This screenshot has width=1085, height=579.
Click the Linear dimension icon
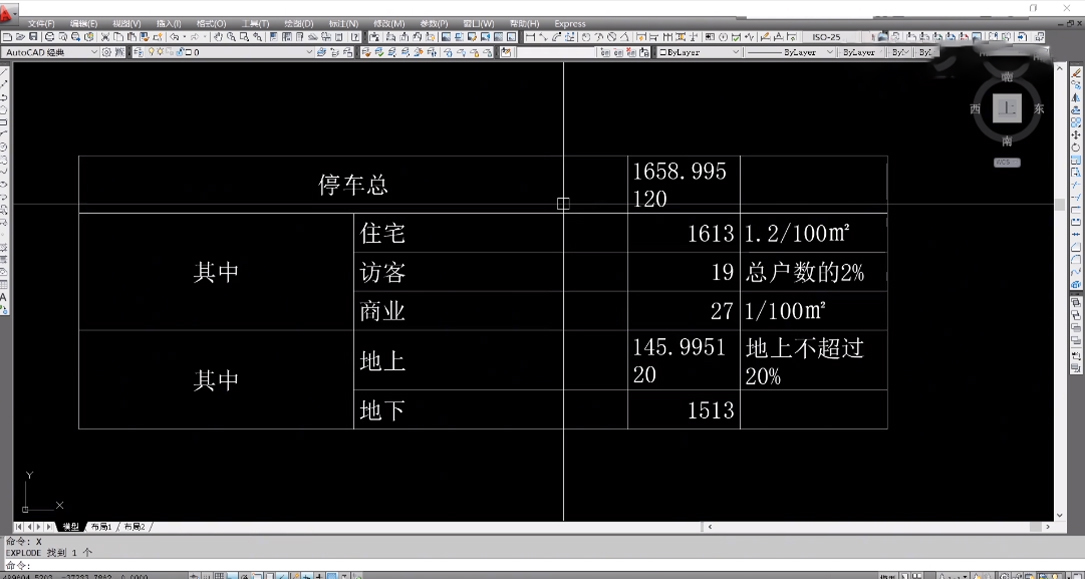pyautogui.click(x=531, y=37)
